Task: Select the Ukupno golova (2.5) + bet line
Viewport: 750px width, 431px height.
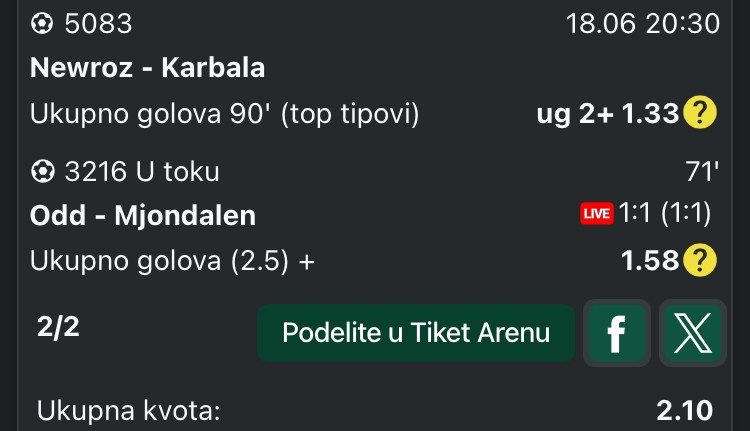Action: click(x=172, y=261)
